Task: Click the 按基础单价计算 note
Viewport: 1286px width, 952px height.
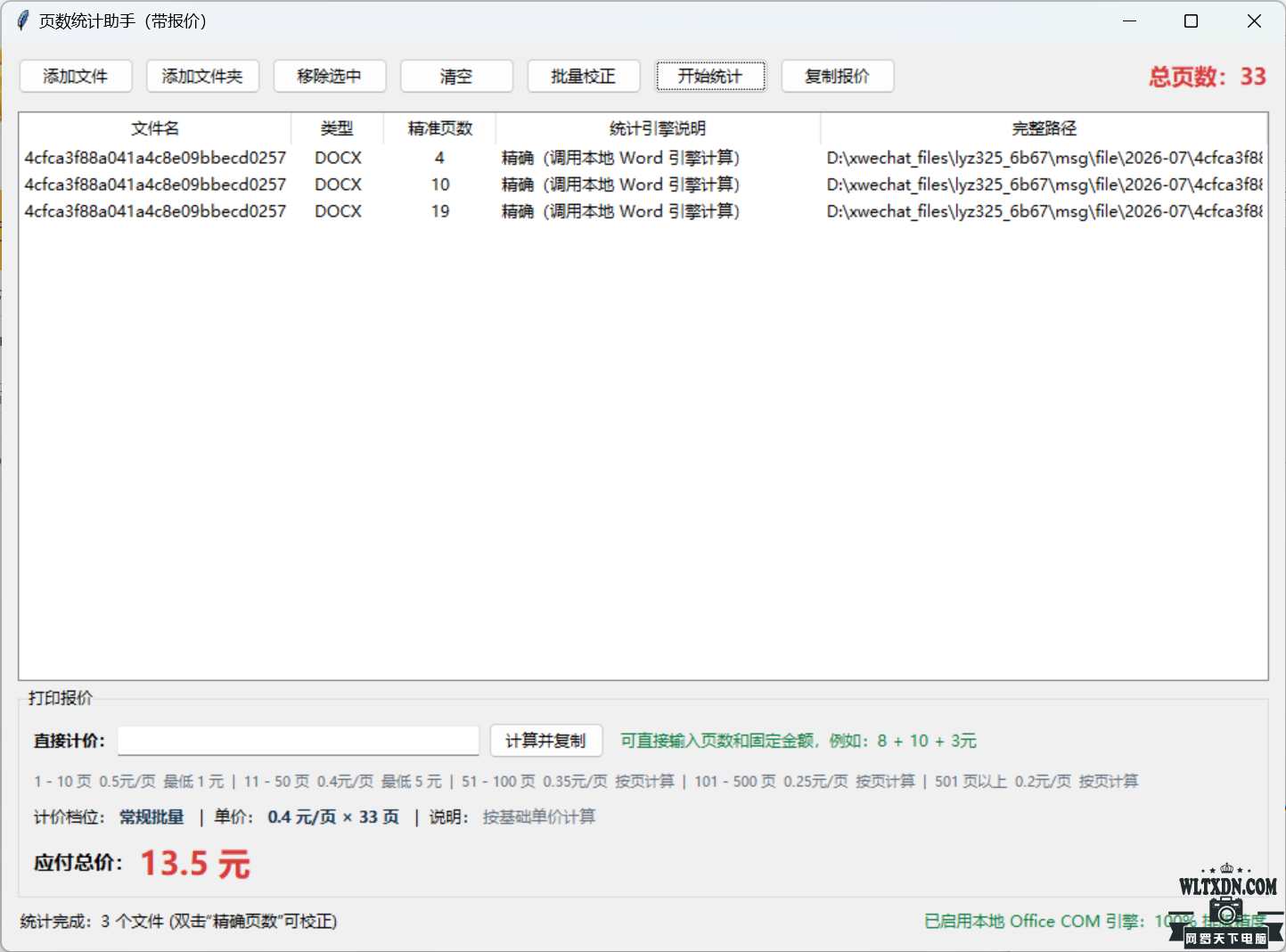Action: [x=539, y=817]
